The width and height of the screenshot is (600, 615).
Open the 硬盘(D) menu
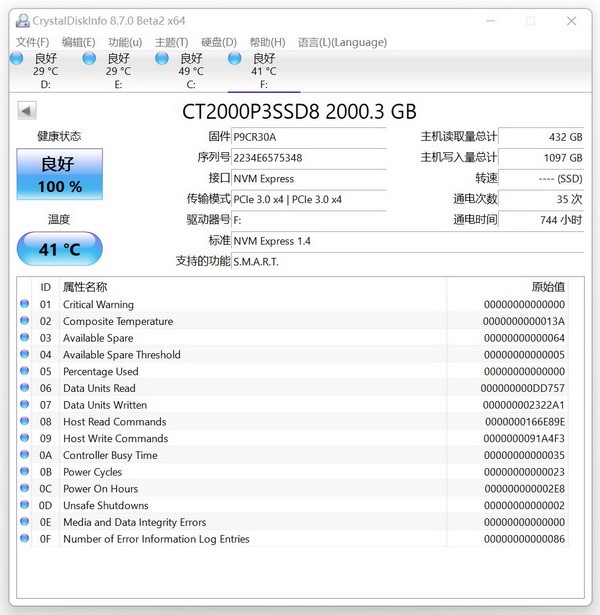tap(219, 42)
